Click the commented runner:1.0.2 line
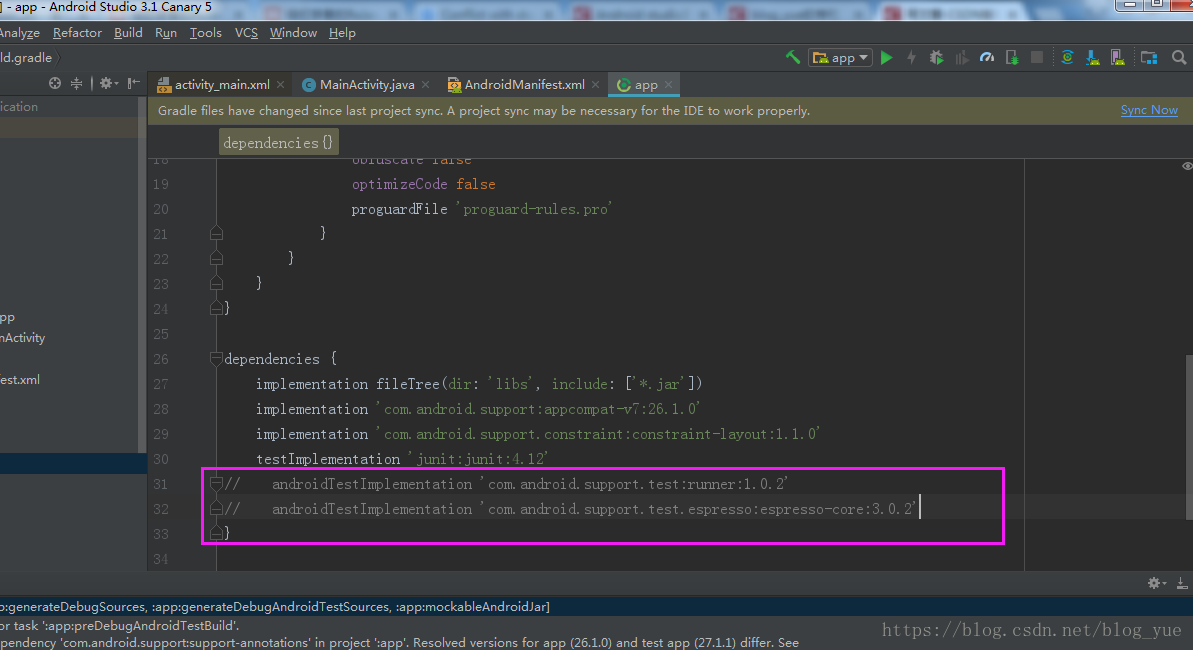This screenshot has width=1193, height=650. tap(506, 484)
